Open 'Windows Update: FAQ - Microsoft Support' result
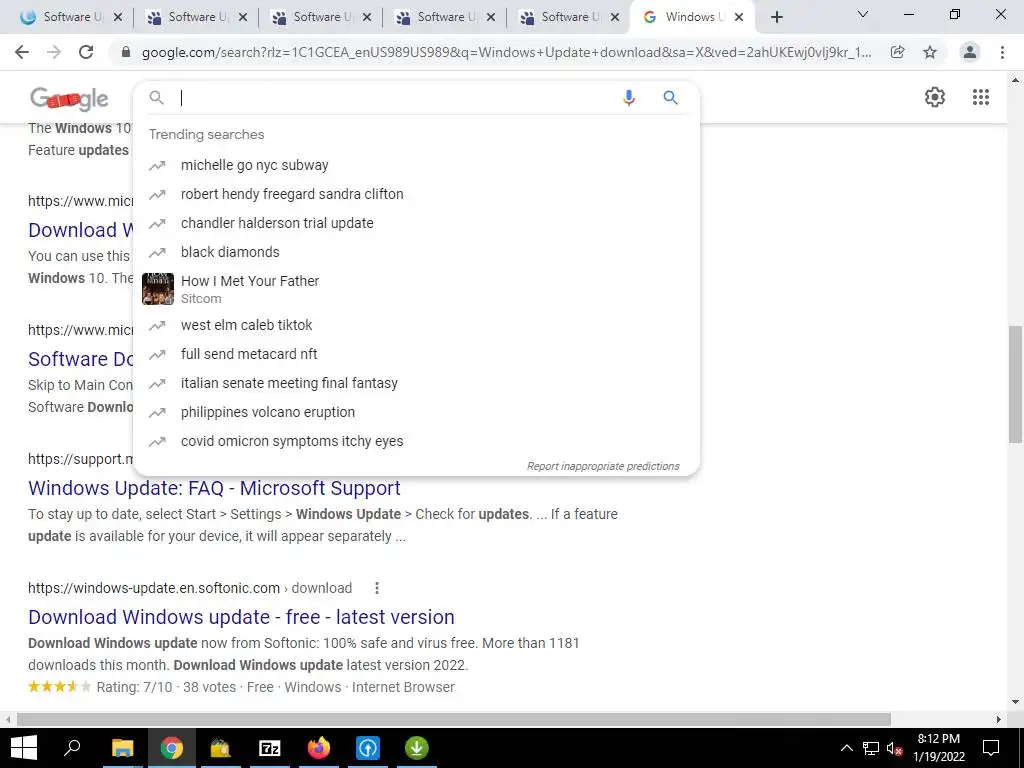 point(214,488)
